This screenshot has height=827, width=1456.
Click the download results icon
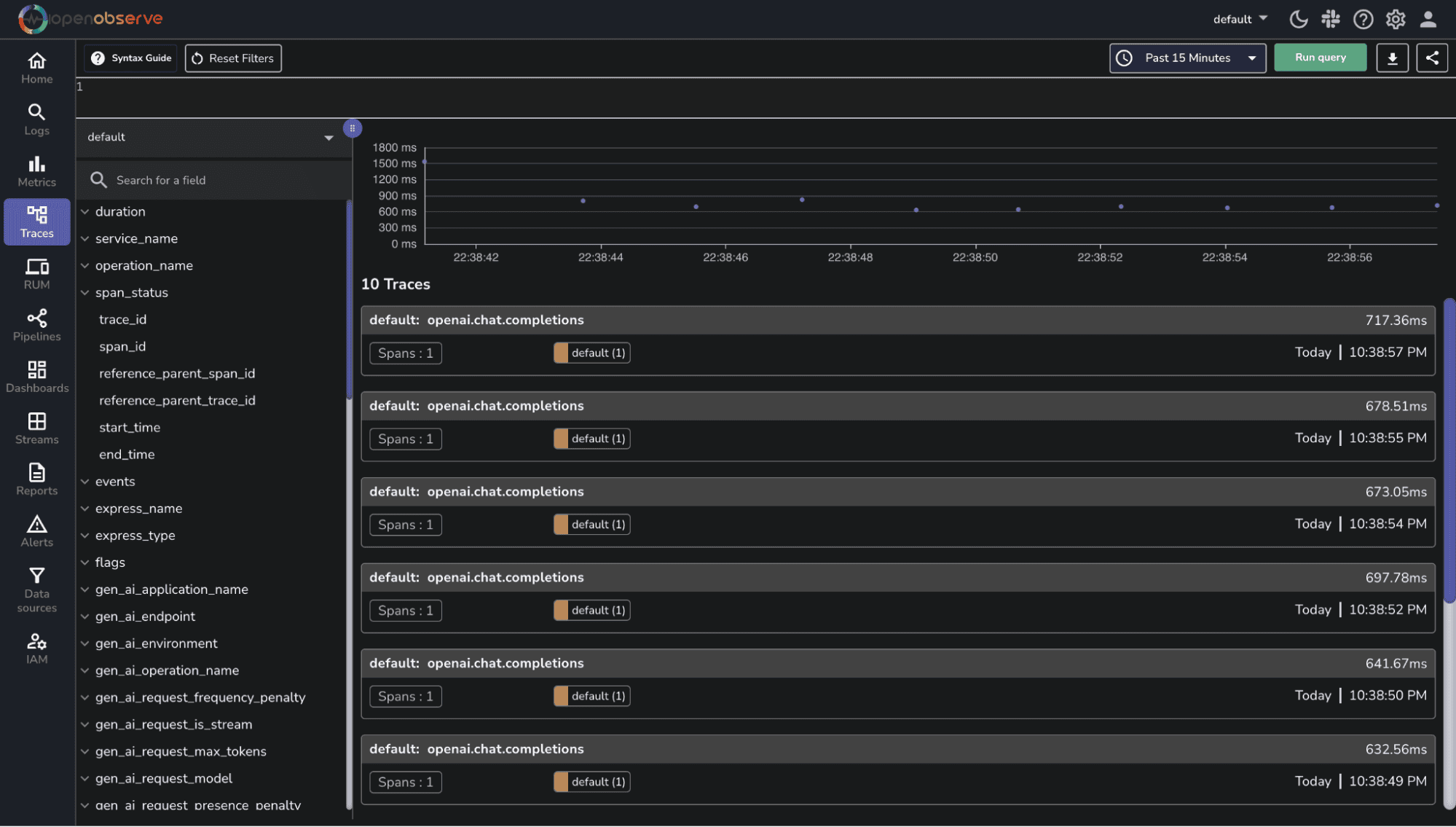pyautogui.click(x=1392, y=58)
